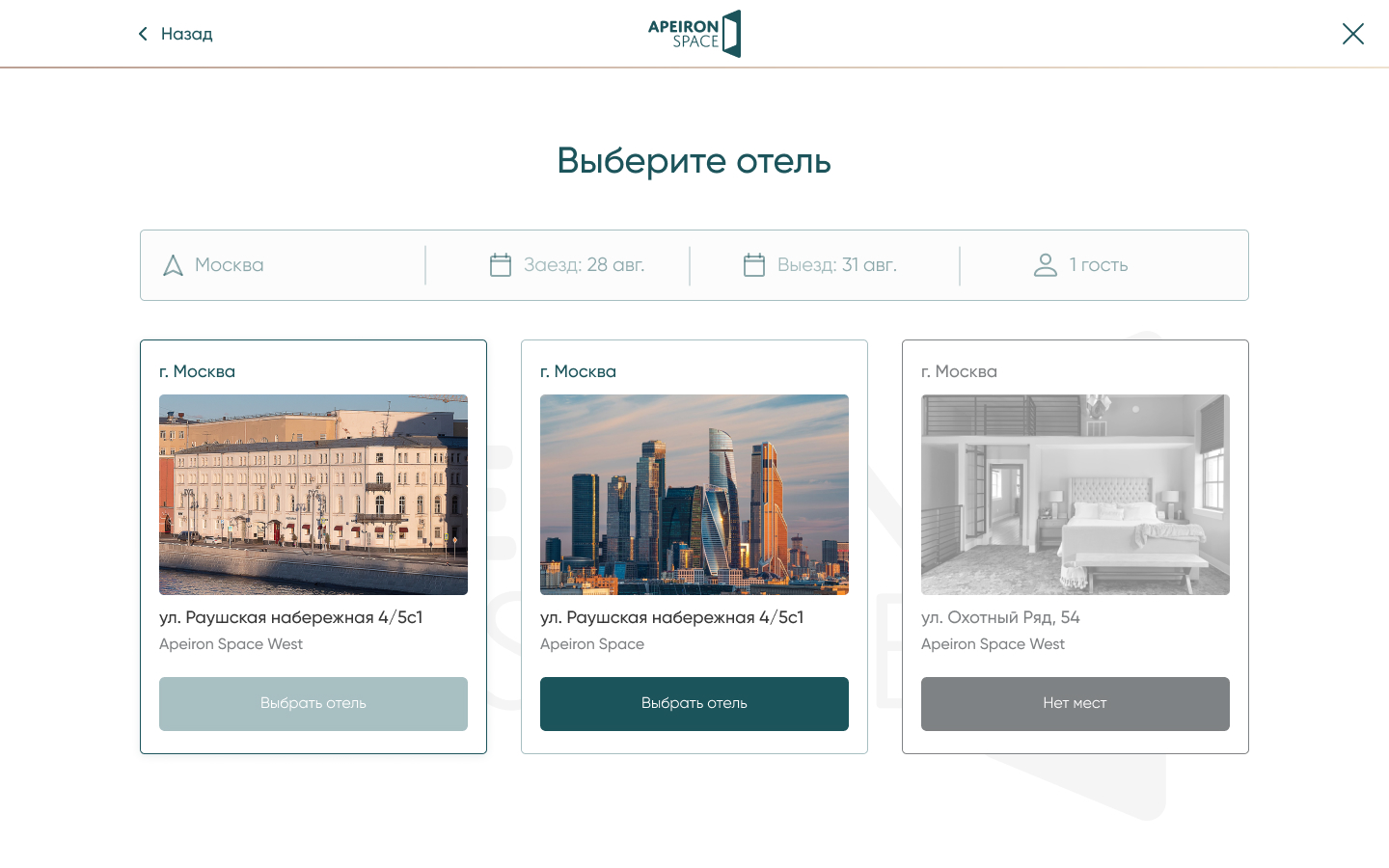Open the greyed-out bedroom photo

tap(1076, 495)
